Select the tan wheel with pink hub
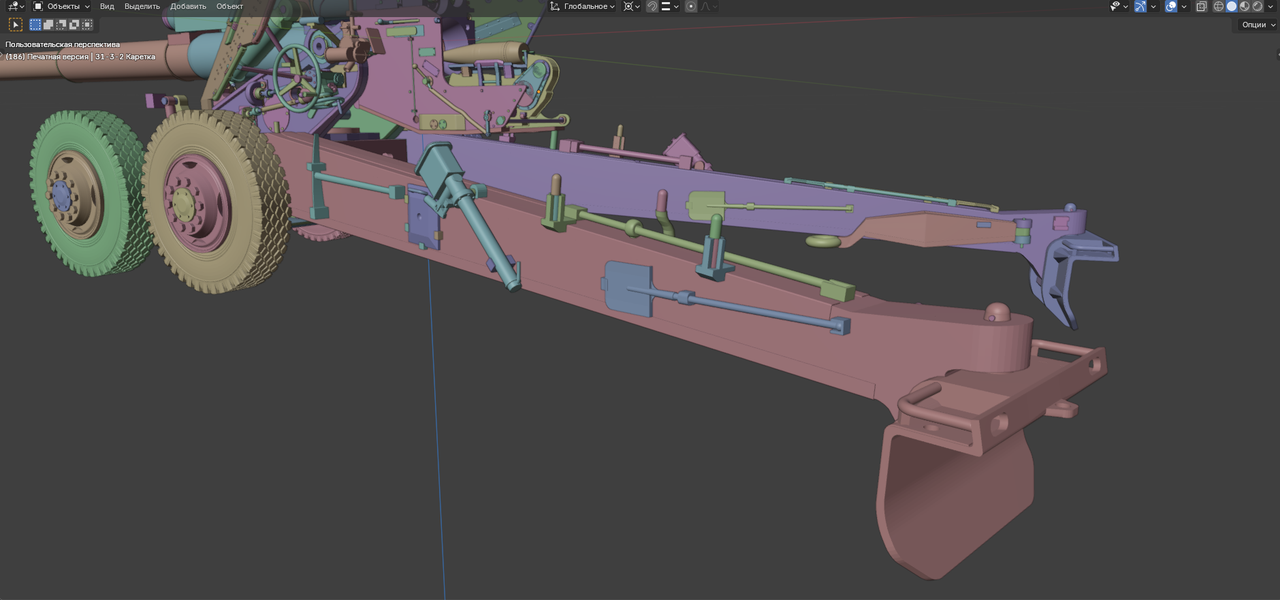Image resolution: width=1280 pixels, height=600 pixels. coord(215,203)
